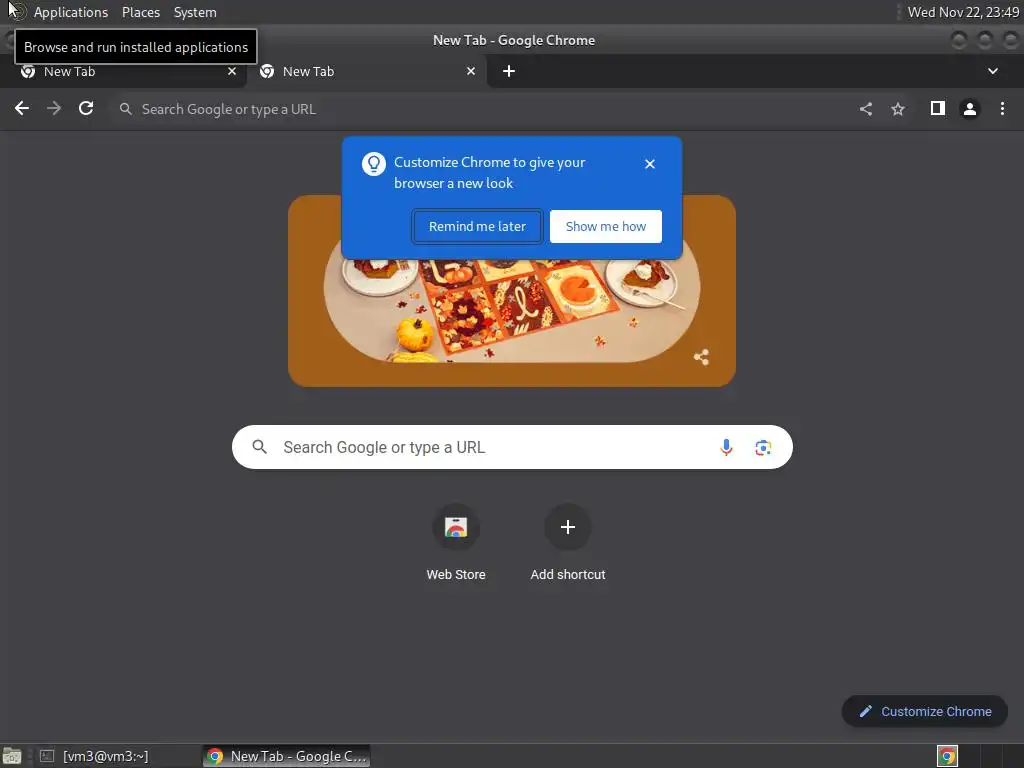Select the second New Tab
The height and width of the screenshot is (768, 1024).
coord(367,71)
